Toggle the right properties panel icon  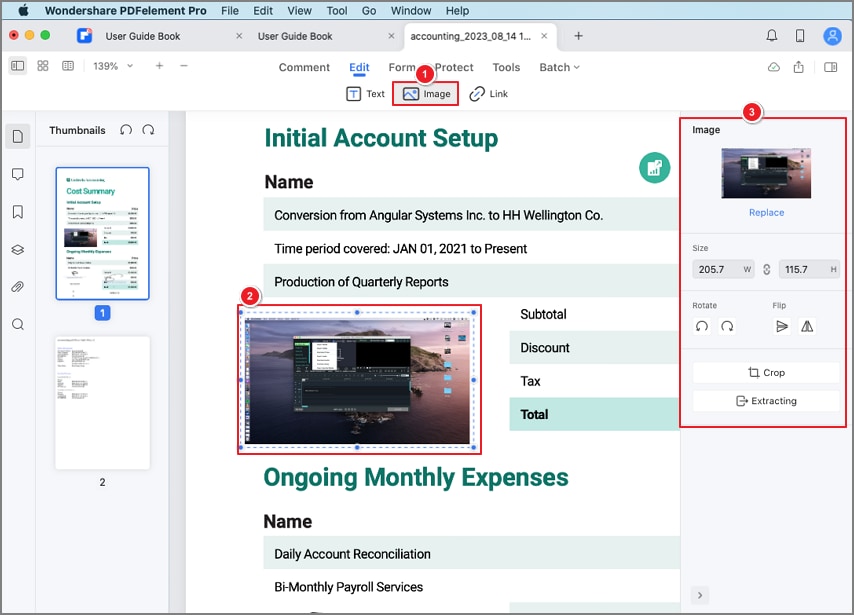(x=830, y=67)
